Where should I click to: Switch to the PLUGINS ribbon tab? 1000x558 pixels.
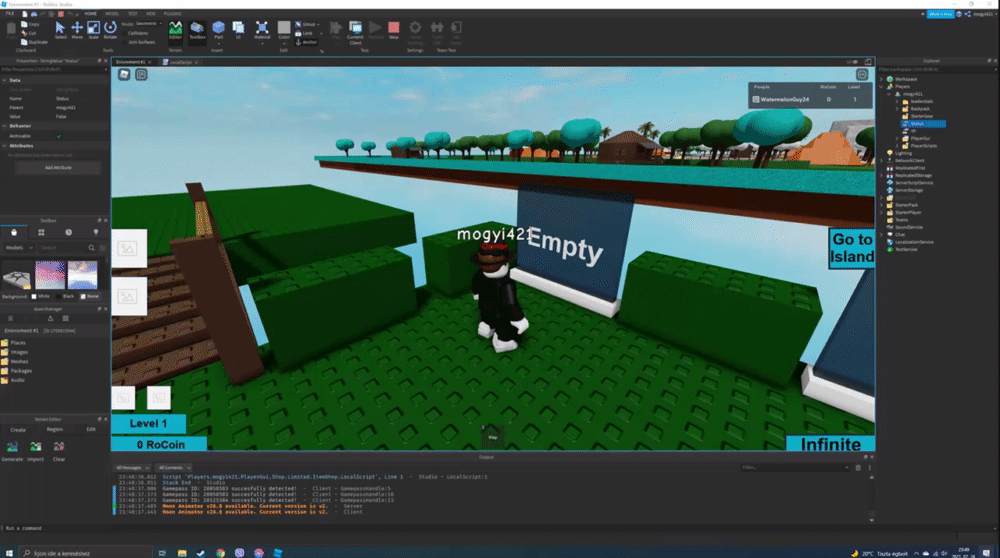coord(172,13)
